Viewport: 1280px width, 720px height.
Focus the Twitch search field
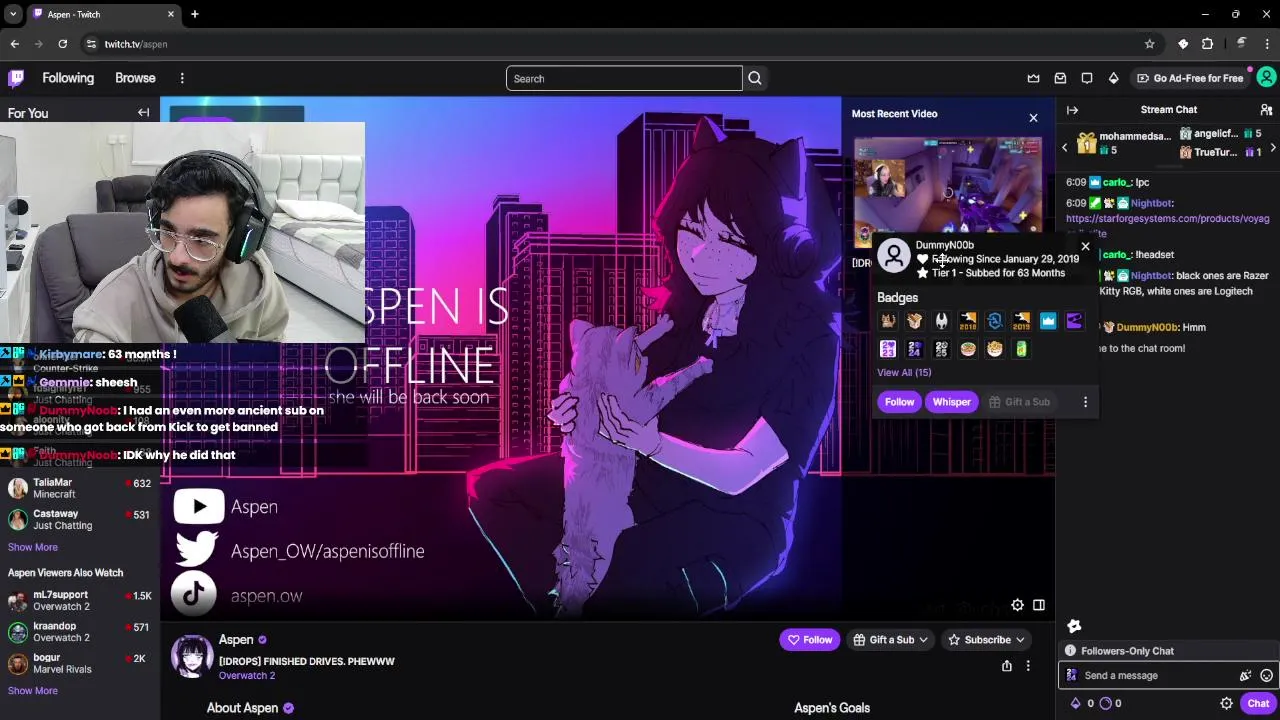point(624,78)
